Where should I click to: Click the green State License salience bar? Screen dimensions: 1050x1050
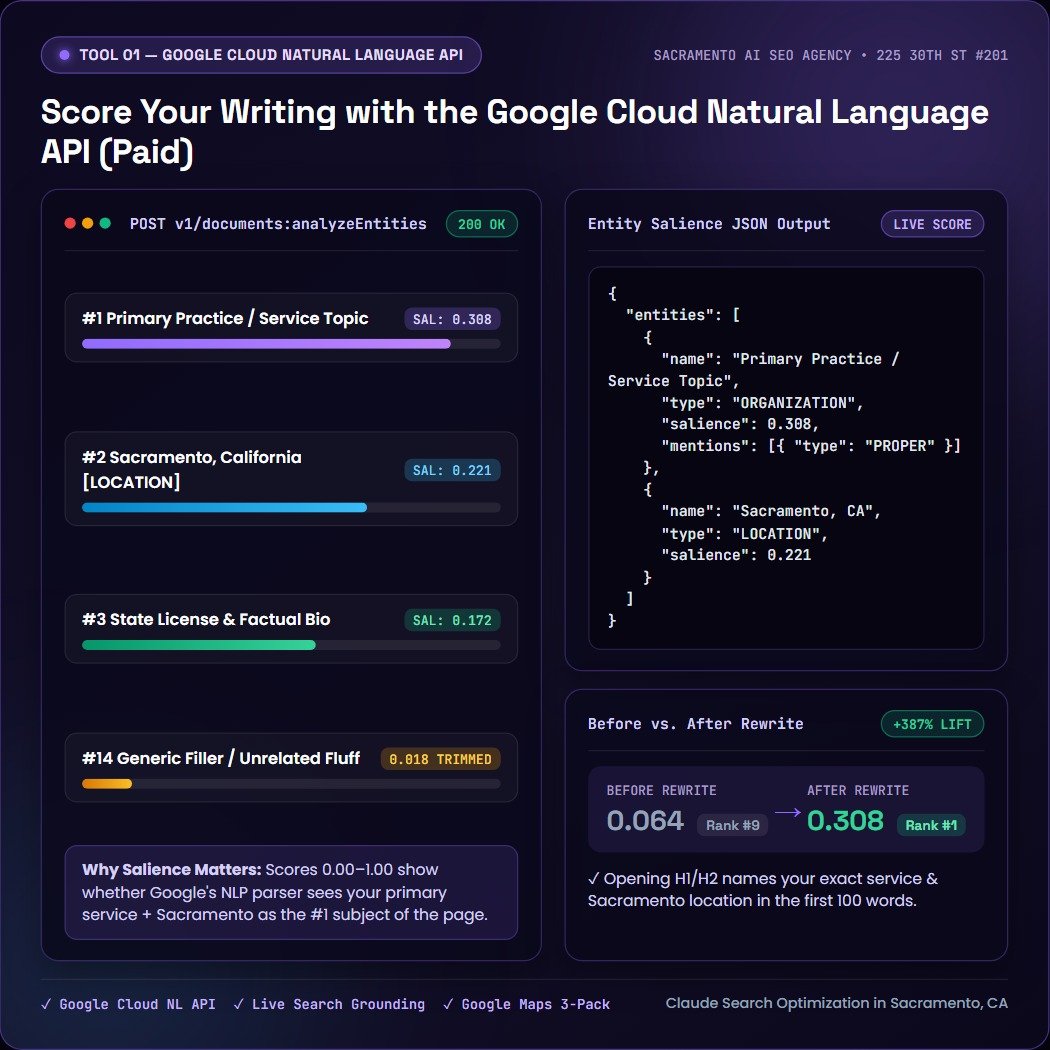click(199, 645)
